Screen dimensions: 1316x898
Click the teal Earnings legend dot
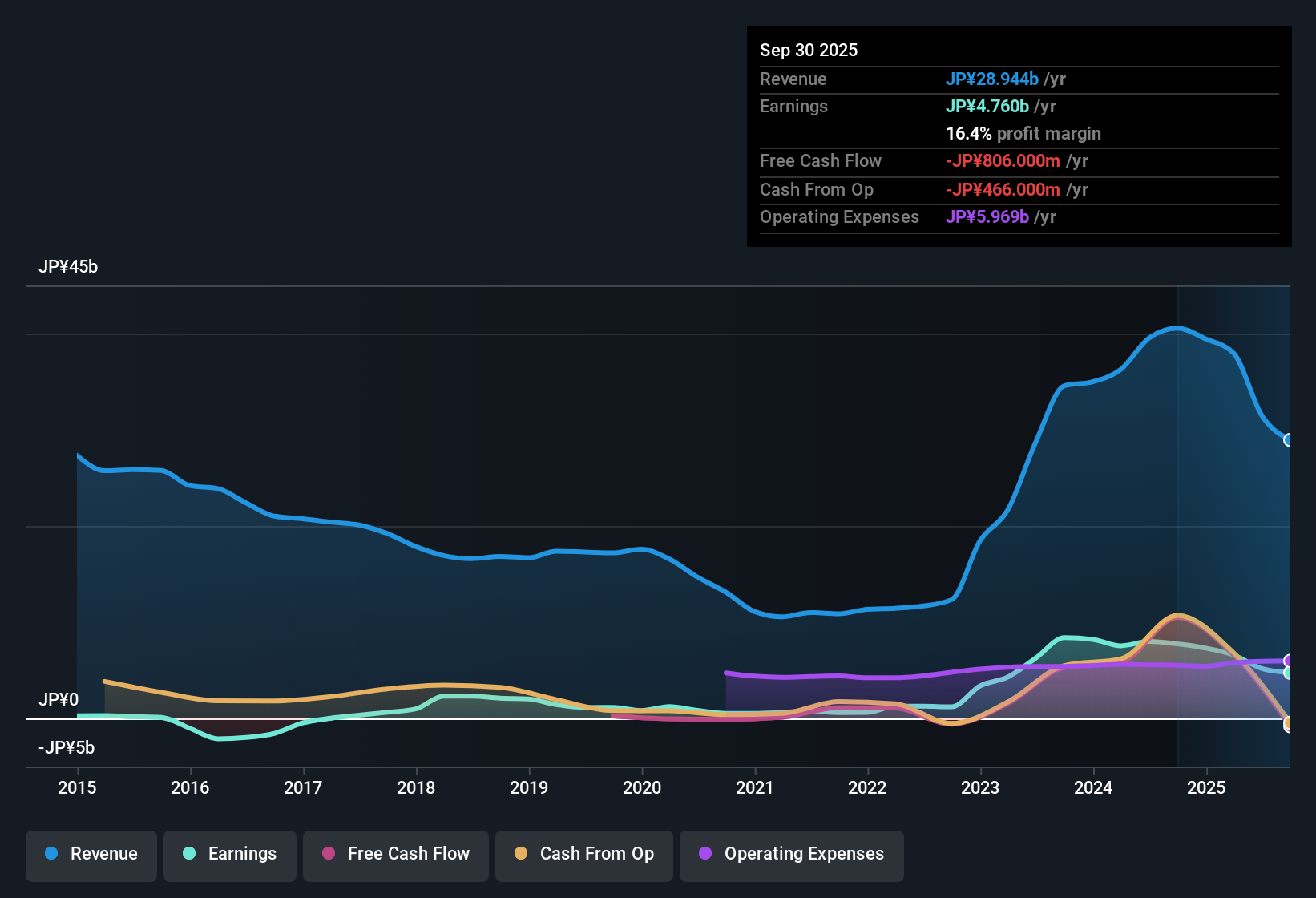[x=189, y=854]
